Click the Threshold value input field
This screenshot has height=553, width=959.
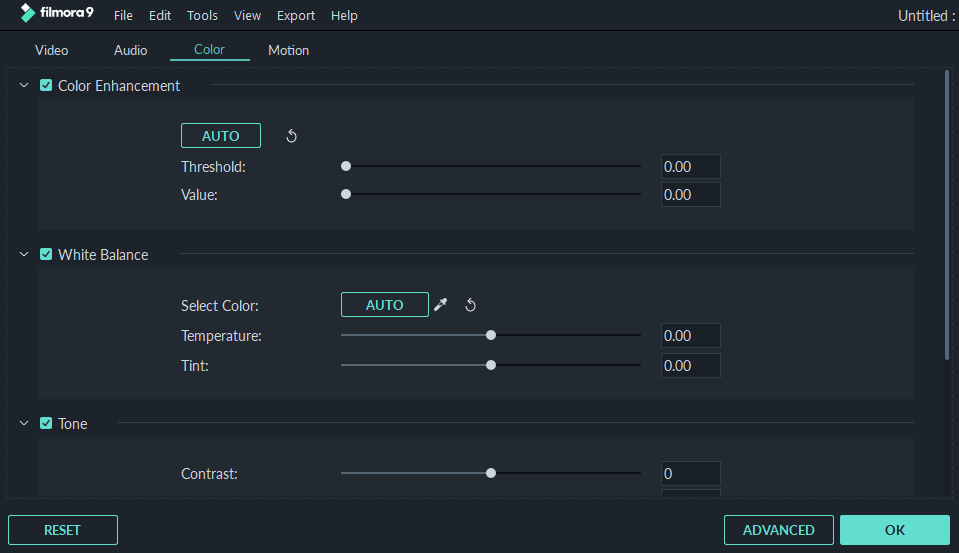(x=691, y=166)
